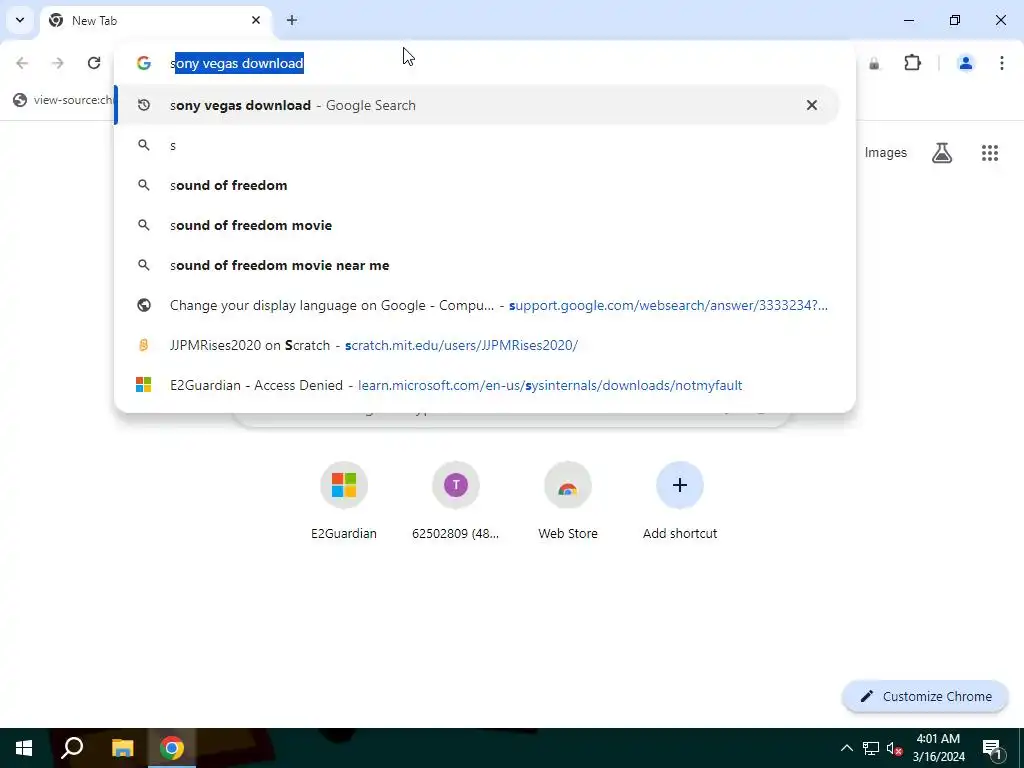The height and width of the screenshot is (768, 1024).
Task: Click the address bar text field
Action: [x=485, y=63]
